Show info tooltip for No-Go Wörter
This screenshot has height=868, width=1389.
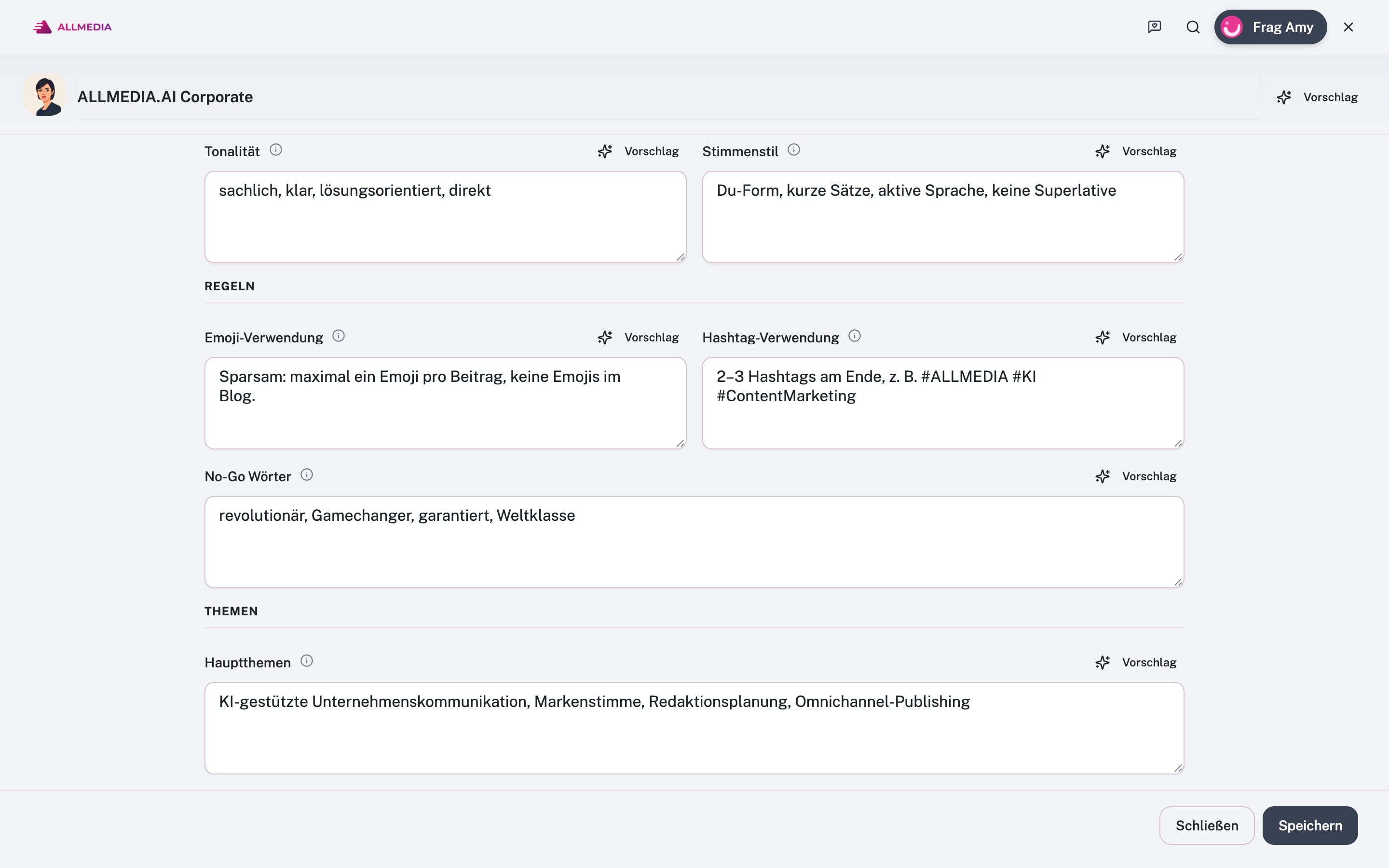tap(307, 475)
